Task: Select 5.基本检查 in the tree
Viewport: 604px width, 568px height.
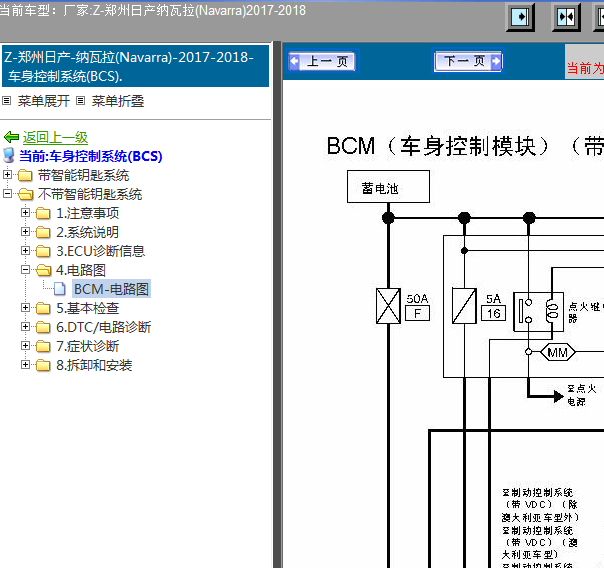Action: pos(87,308)
